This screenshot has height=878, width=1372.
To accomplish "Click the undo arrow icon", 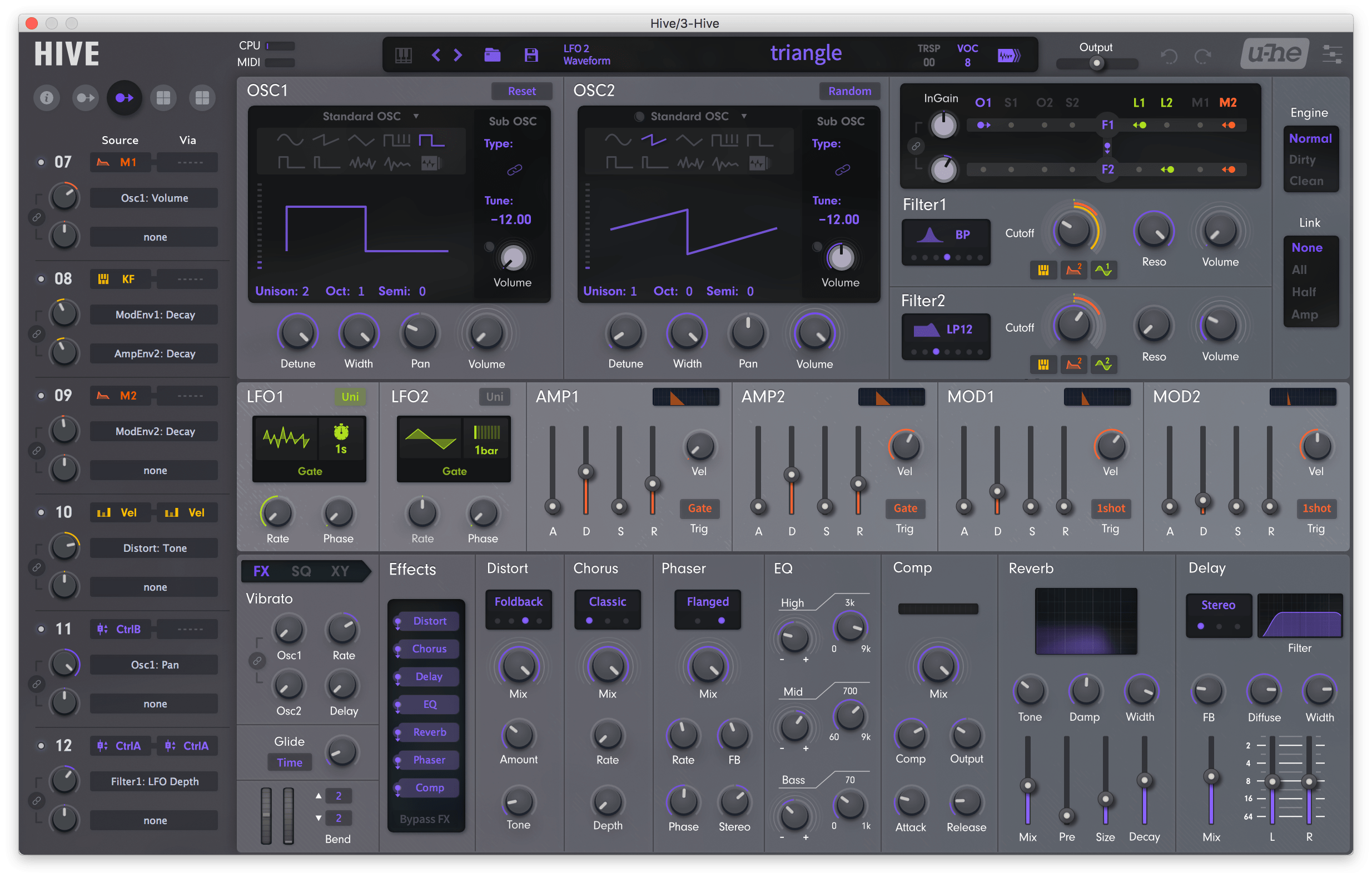I will 1170,56.
